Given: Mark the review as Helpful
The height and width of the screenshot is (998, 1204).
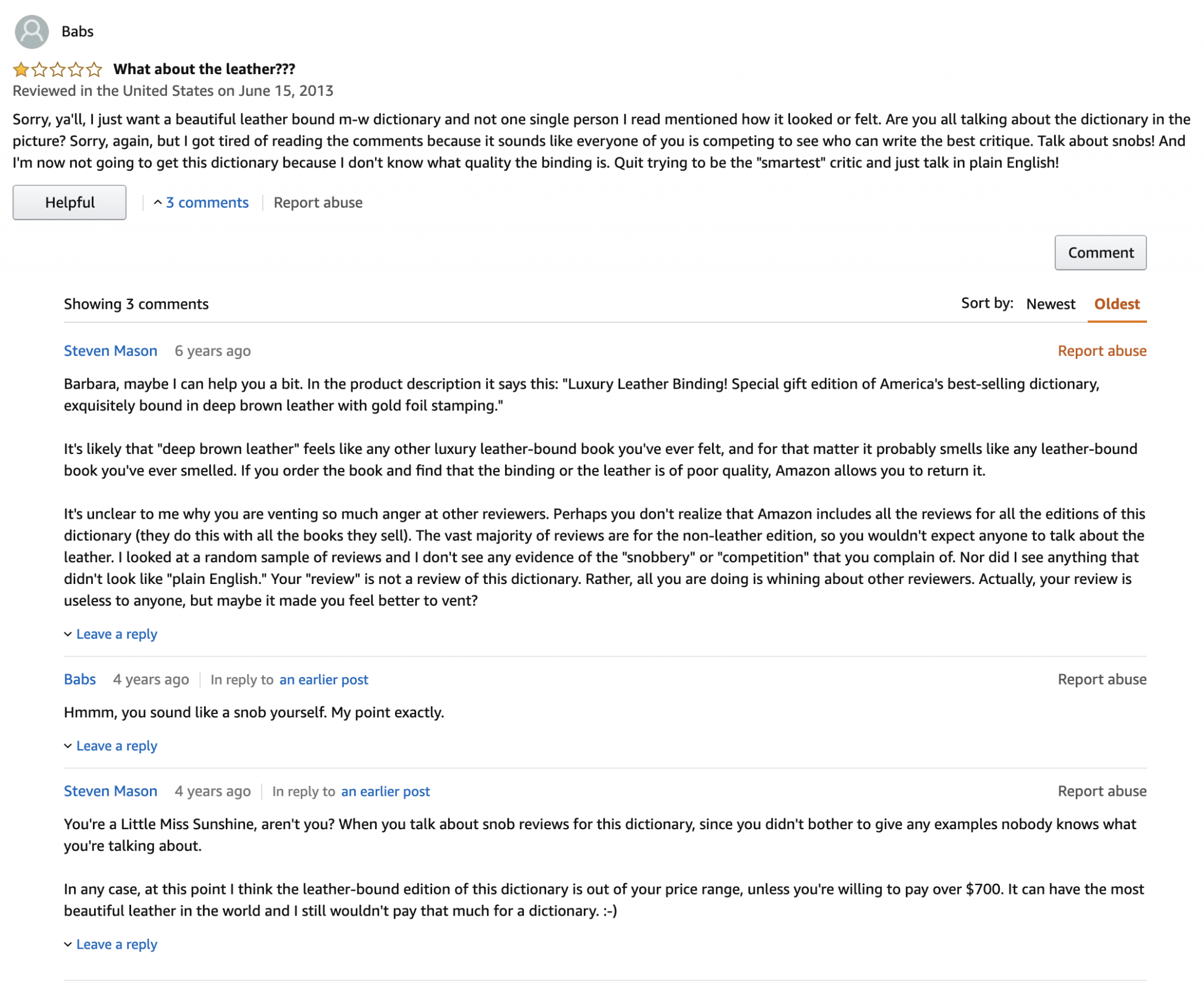Looking at the screenshot, I should click(x=69, y=202).
